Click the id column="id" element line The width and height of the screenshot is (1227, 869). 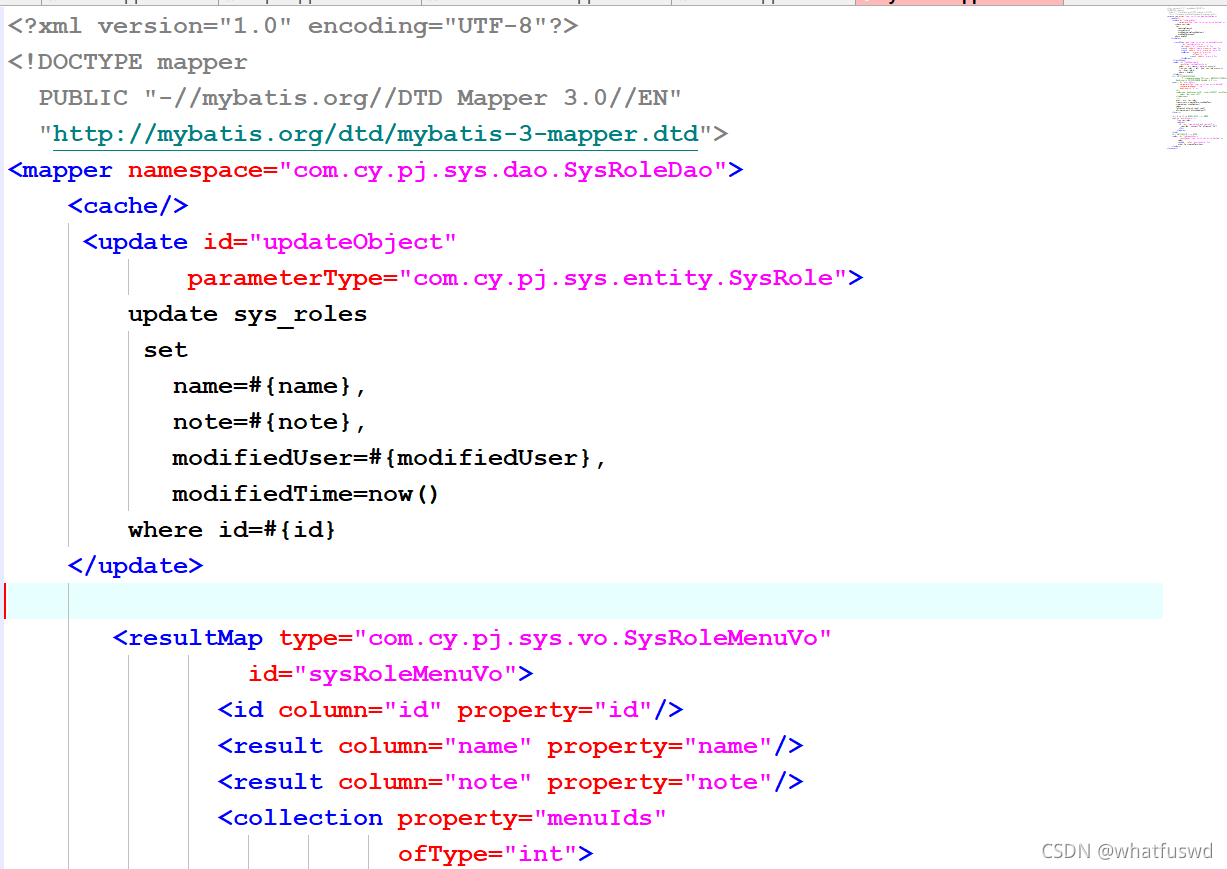tap(451, 710)
